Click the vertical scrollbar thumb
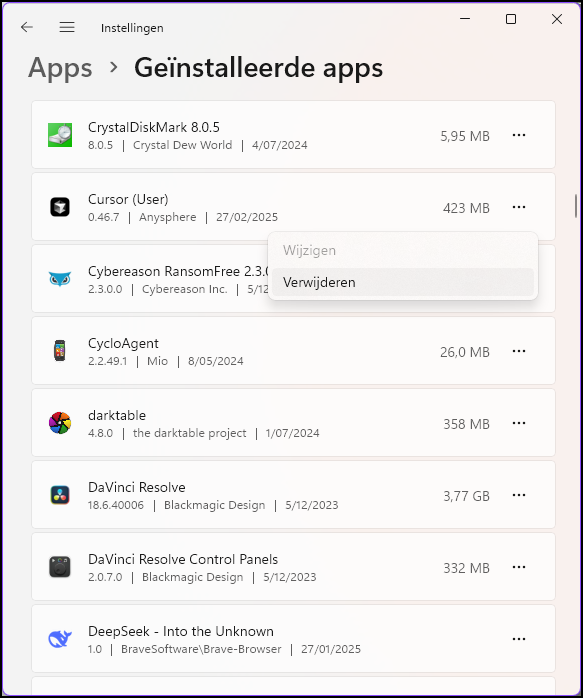 tap(576, 206)
